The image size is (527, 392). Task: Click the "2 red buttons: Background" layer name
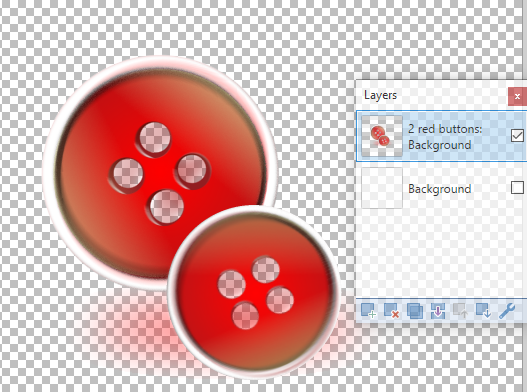445,136
